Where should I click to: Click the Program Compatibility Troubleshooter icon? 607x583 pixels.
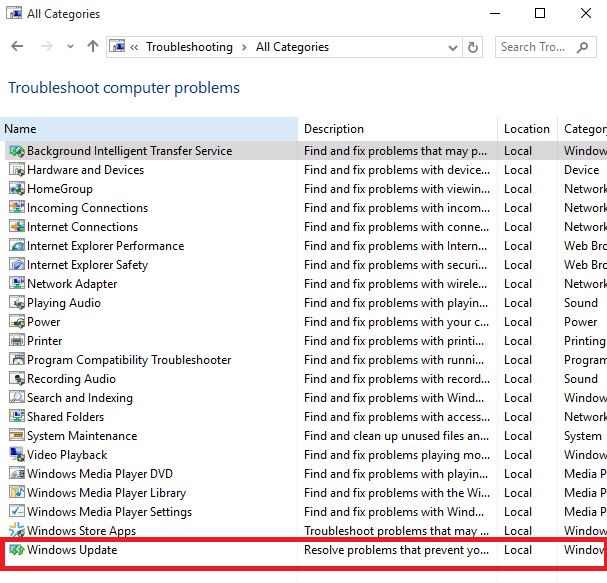coord(17,360)
